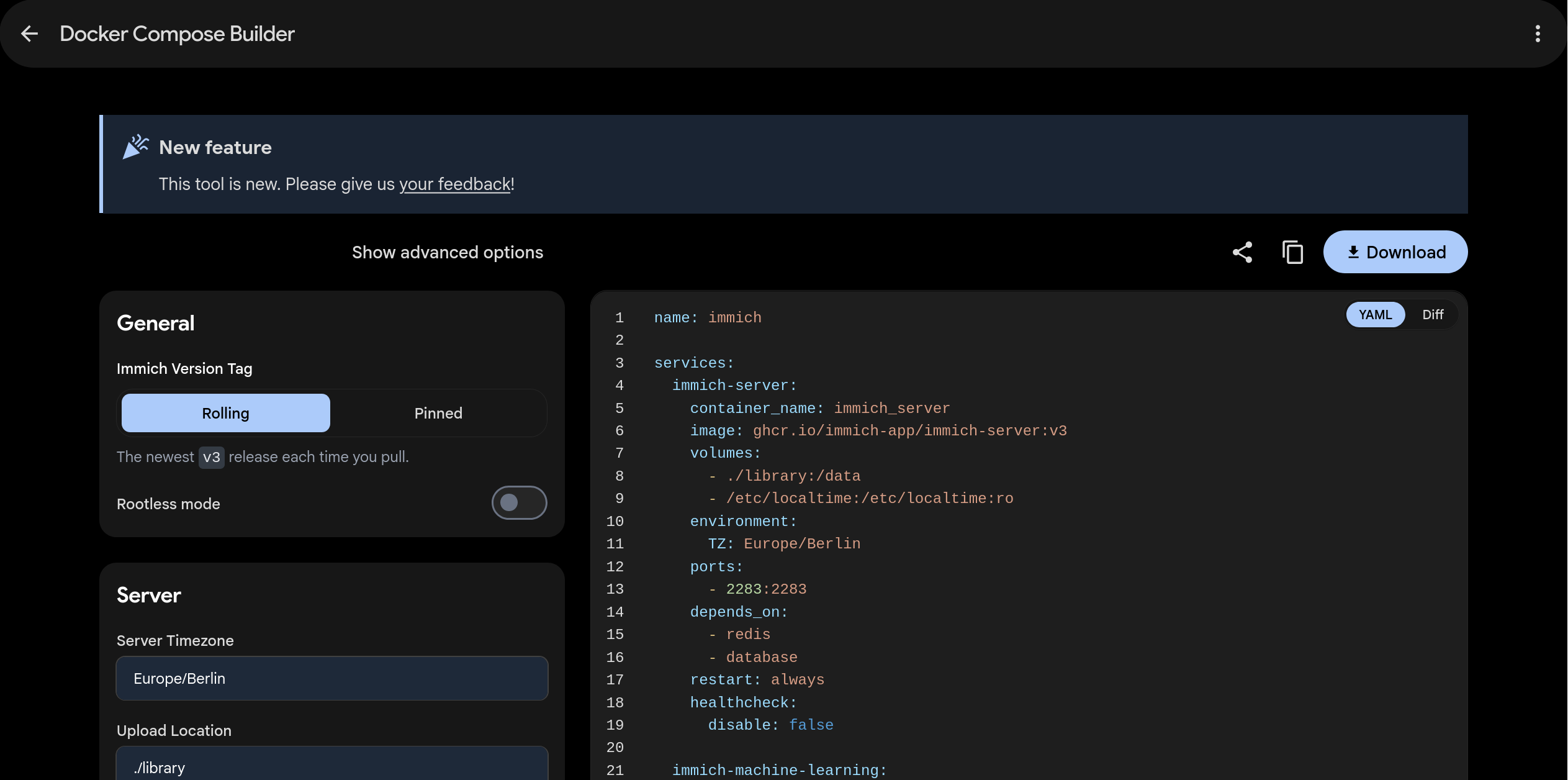Click the '- database' dependency line
1568x780 pixels.
click(x=753, y=657)
